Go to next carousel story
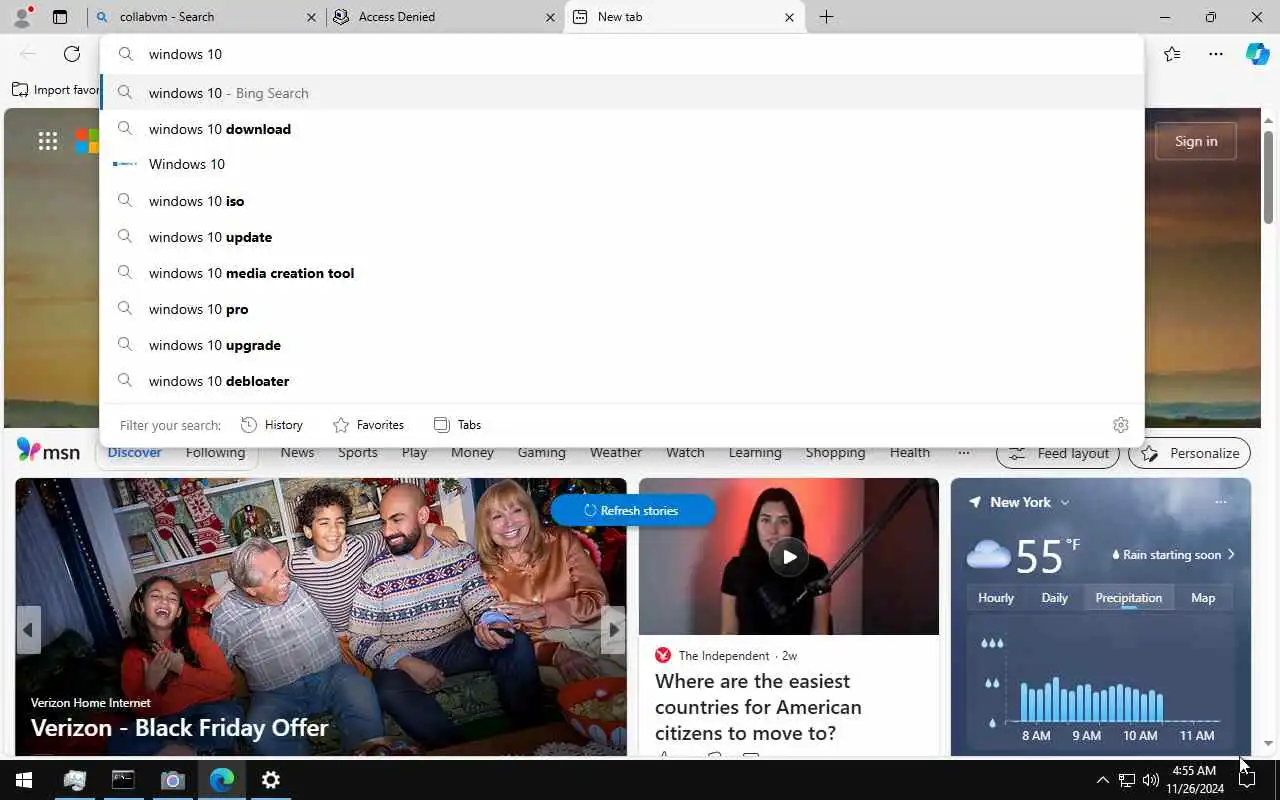This screenshot has height=800, width=1280. click(613, 630)
